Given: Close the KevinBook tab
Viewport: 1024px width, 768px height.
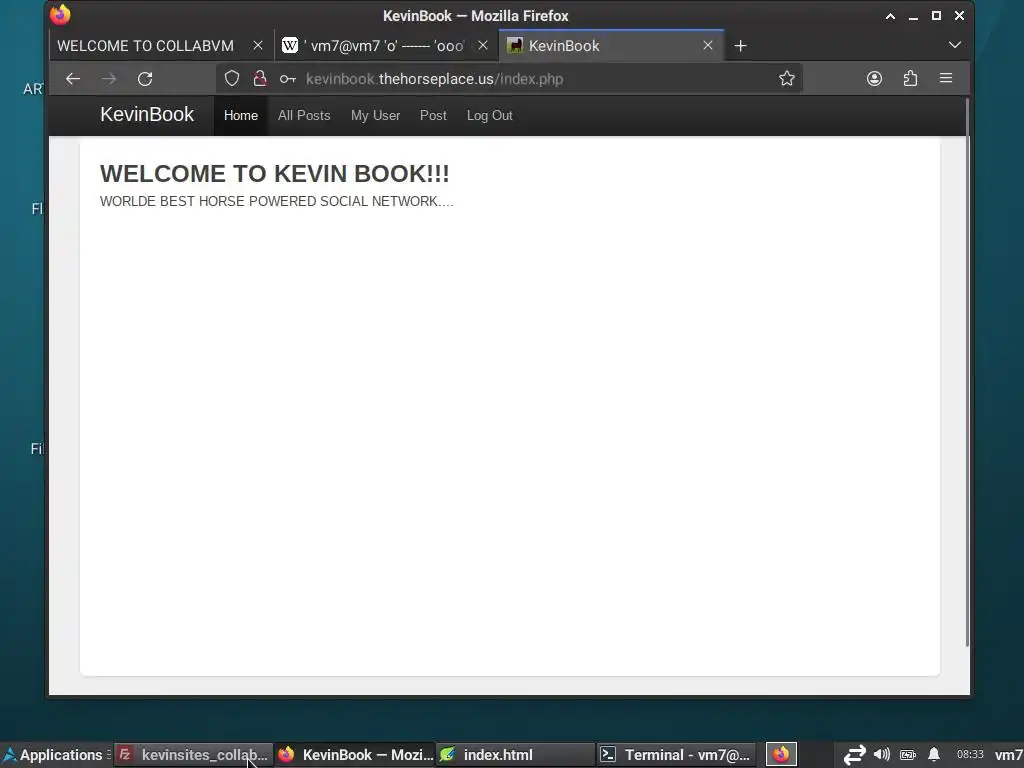Looking at the screenshot, I should (708, 46).
